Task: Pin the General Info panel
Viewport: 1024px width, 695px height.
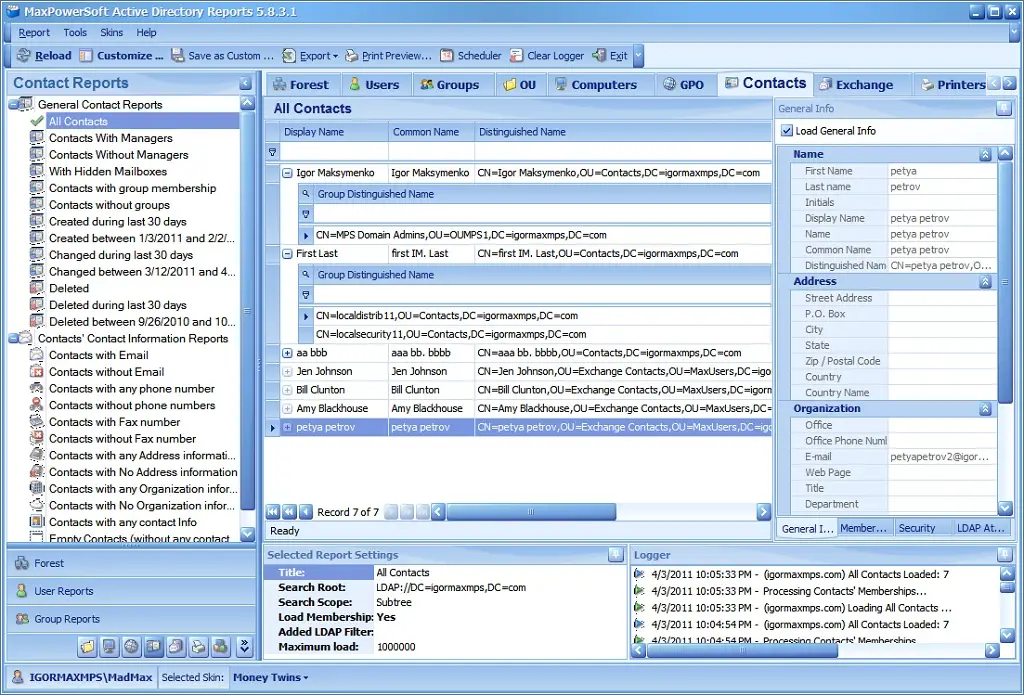Action: click(1004, 109)
